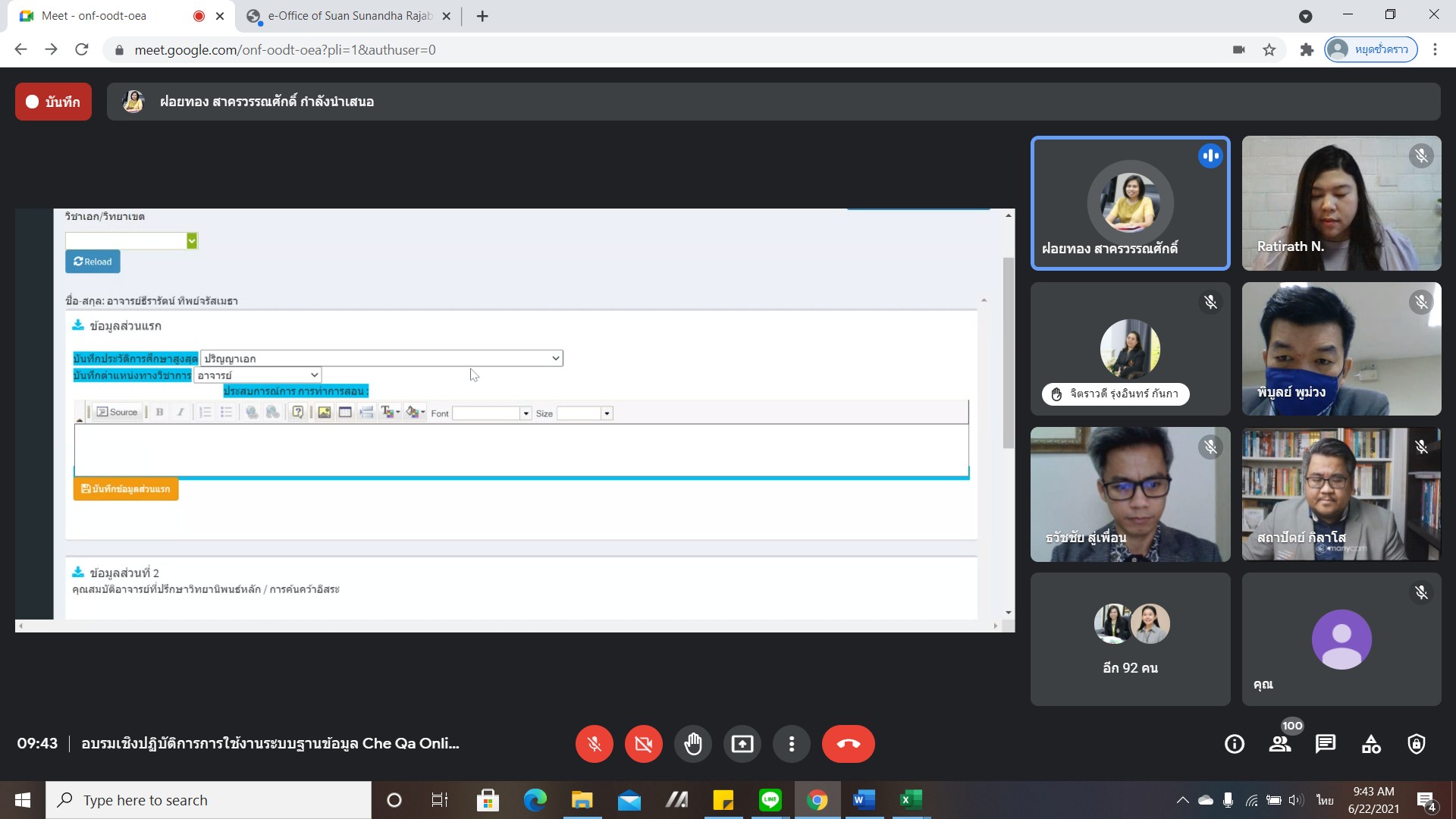This screenshot has height=819, width=1456.
Task: Open LINE app from taskbar
Action: click(770, 800)
